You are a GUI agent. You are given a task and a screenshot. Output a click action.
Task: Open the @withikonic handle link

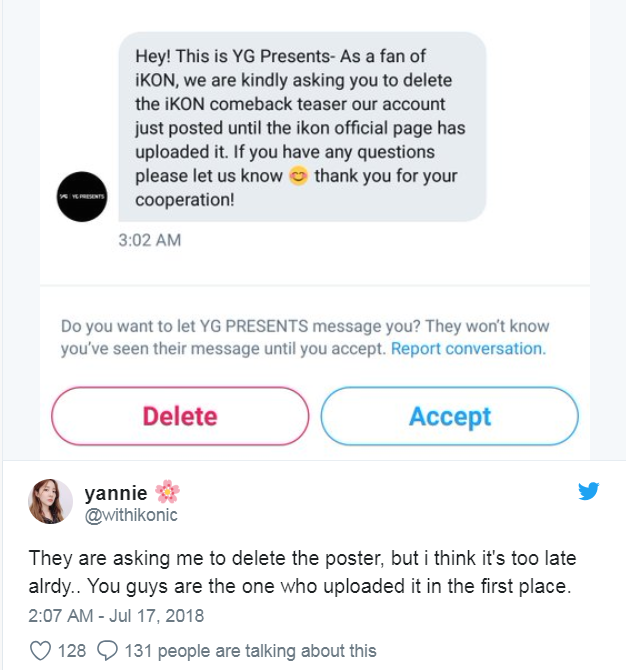tap(131, 514)
